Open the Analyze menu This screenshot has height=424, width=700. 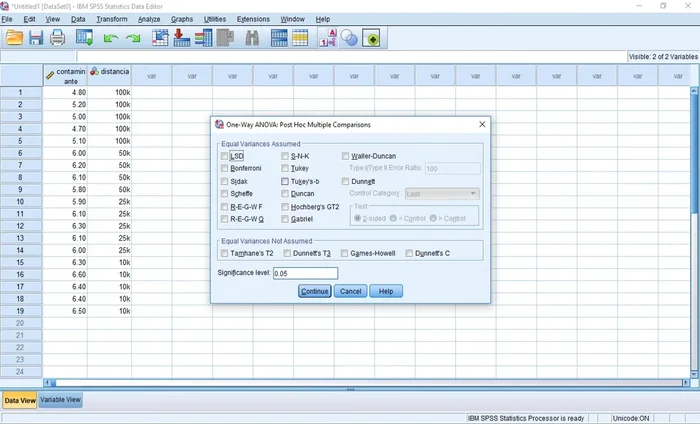[x=148, y=19]
